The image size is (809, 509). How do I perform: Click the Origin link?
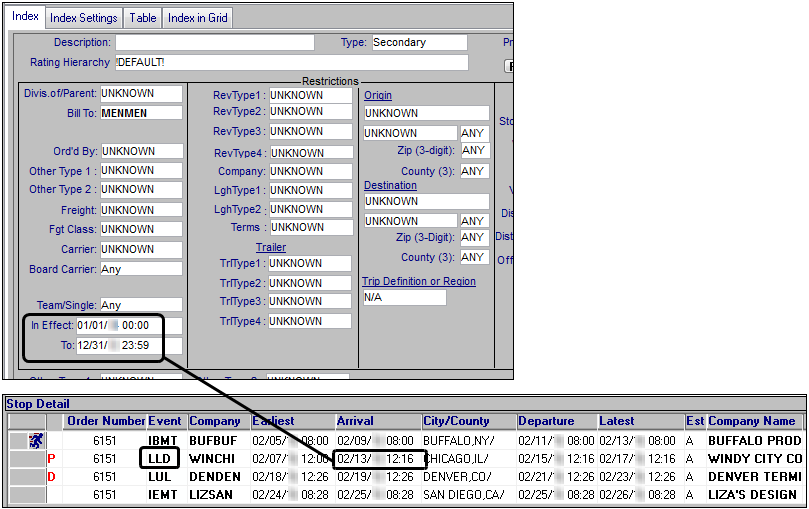pyautogui.click(x=378, y=95)
